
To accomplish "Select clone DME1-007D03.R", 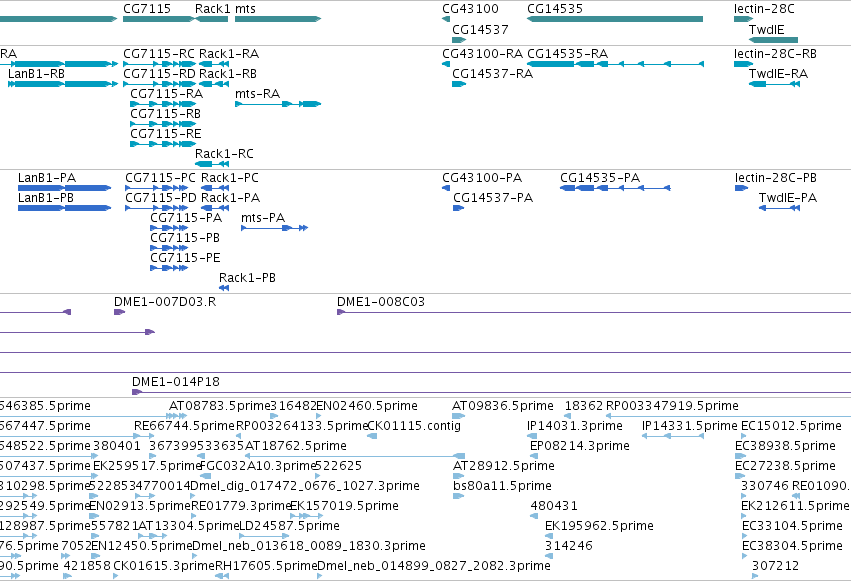I will tap(165, 302).
